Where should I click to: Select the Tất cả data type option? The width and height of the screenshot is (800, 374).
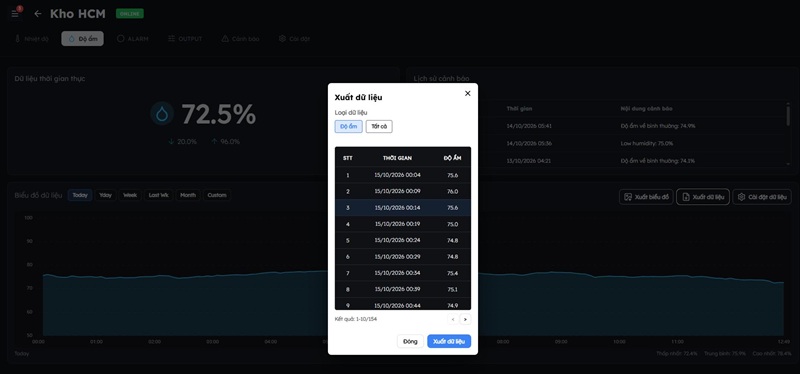point(379,127)
